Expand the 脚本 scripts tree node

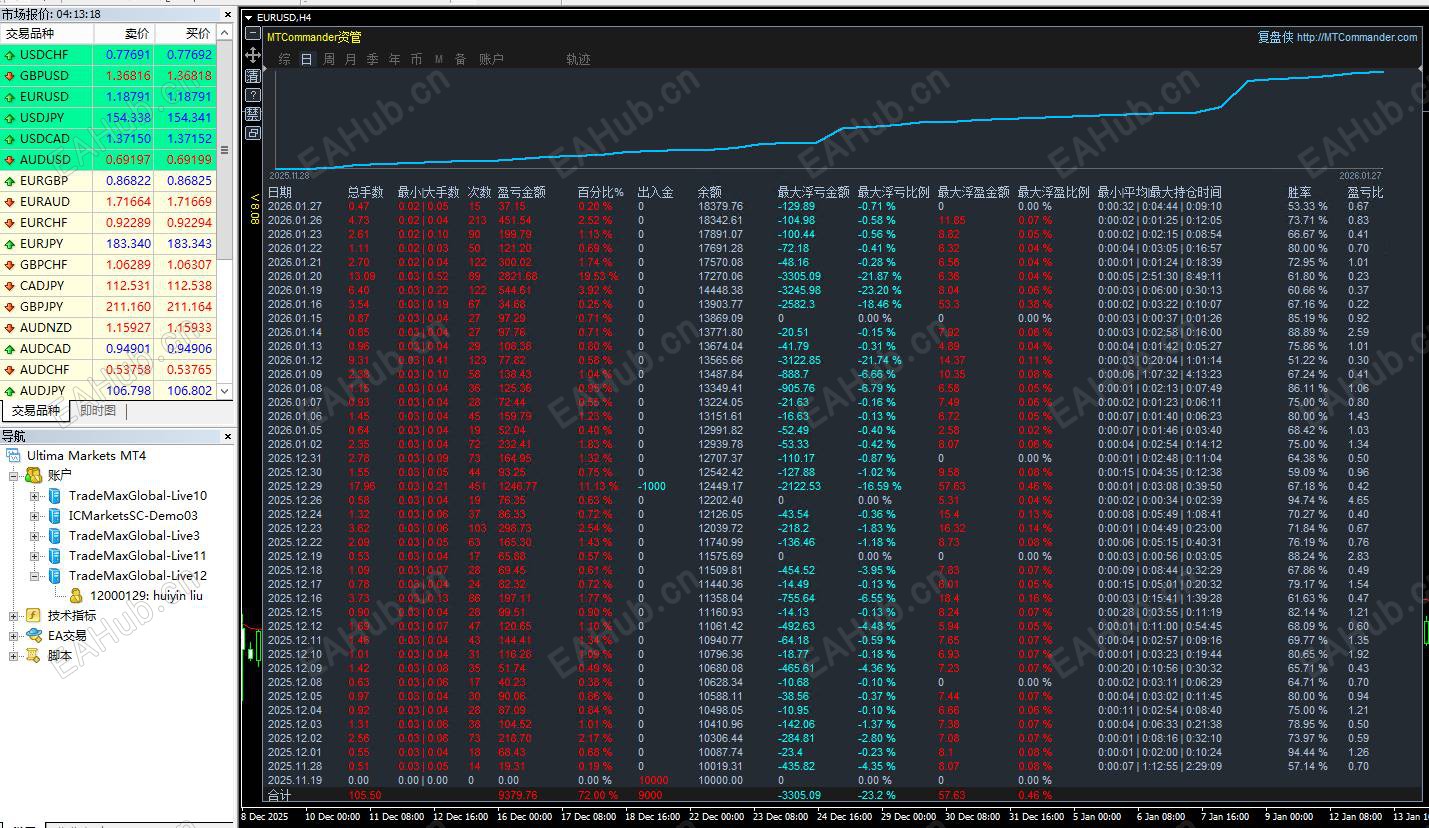[x=14, y=656]
